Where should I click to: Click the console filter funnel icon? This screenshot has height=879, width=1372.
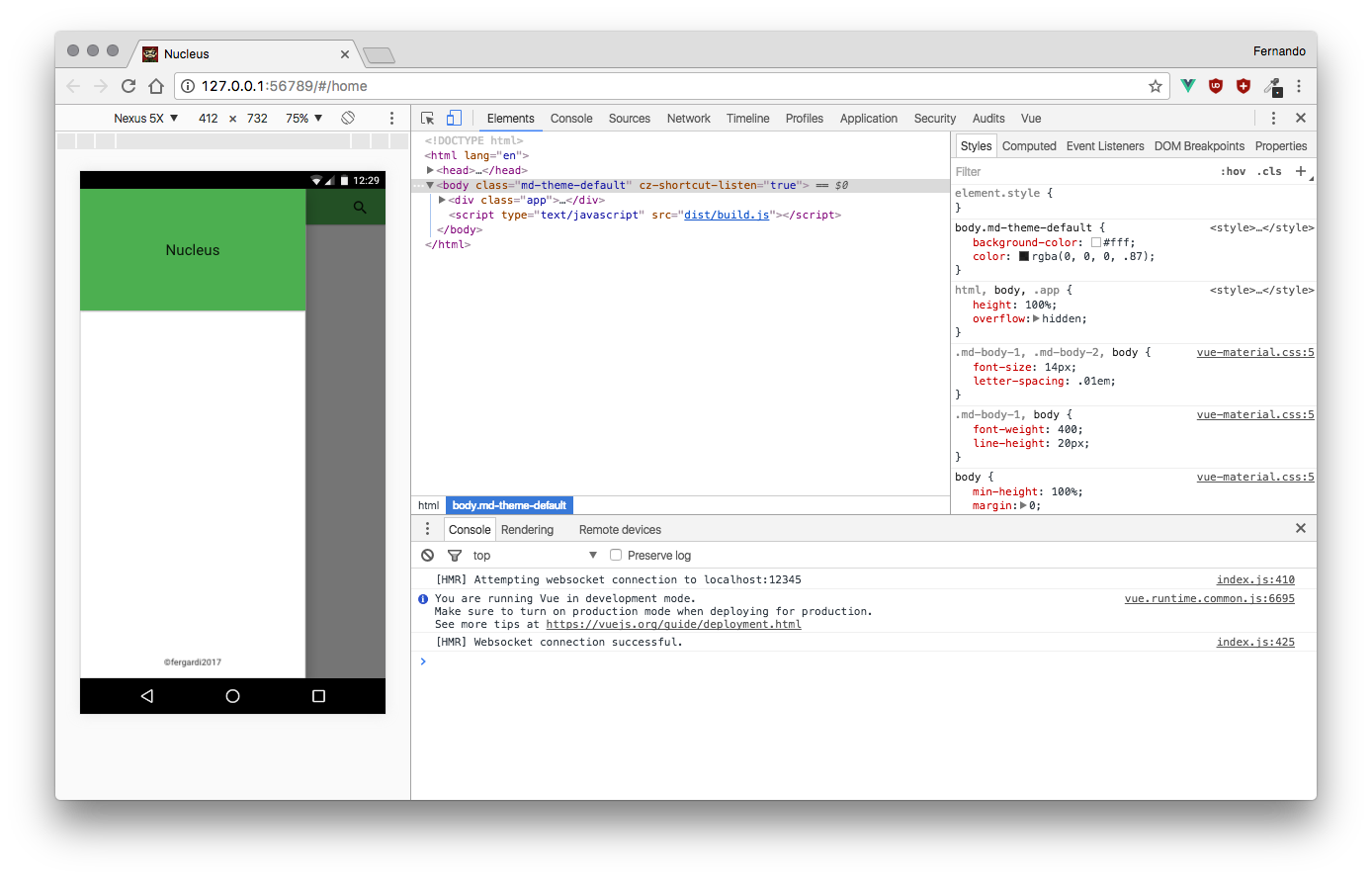pos(455,556)
